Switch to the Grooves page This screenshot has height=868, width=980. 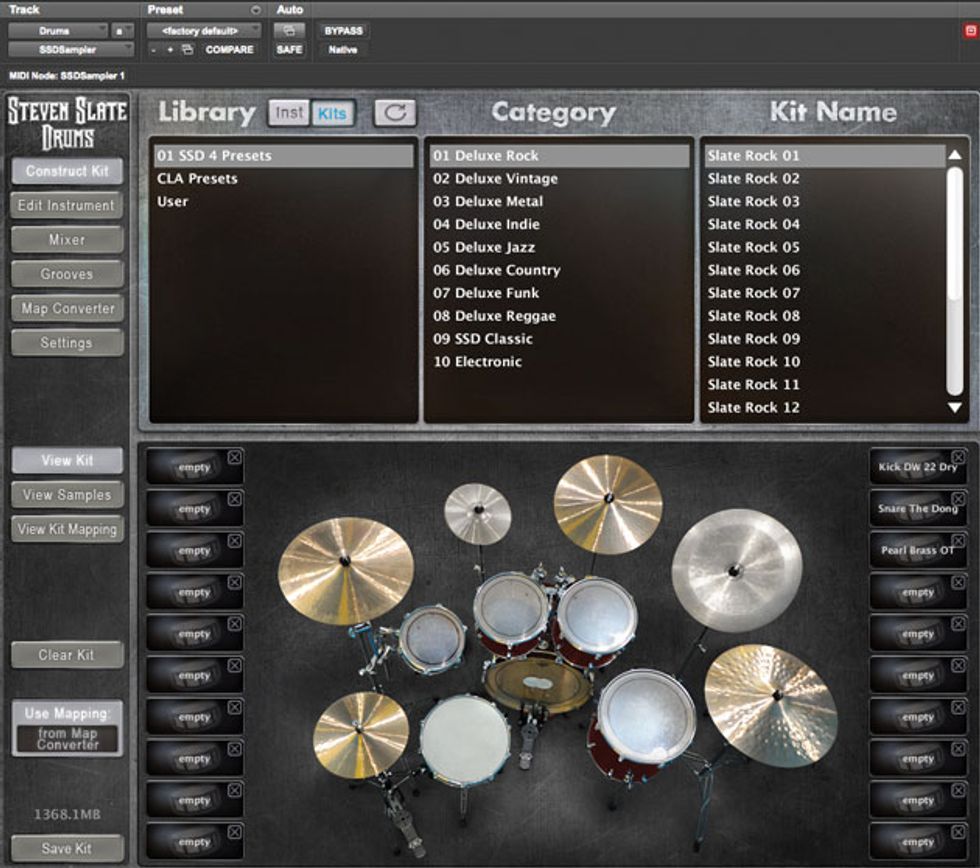(x=67, y=274)
